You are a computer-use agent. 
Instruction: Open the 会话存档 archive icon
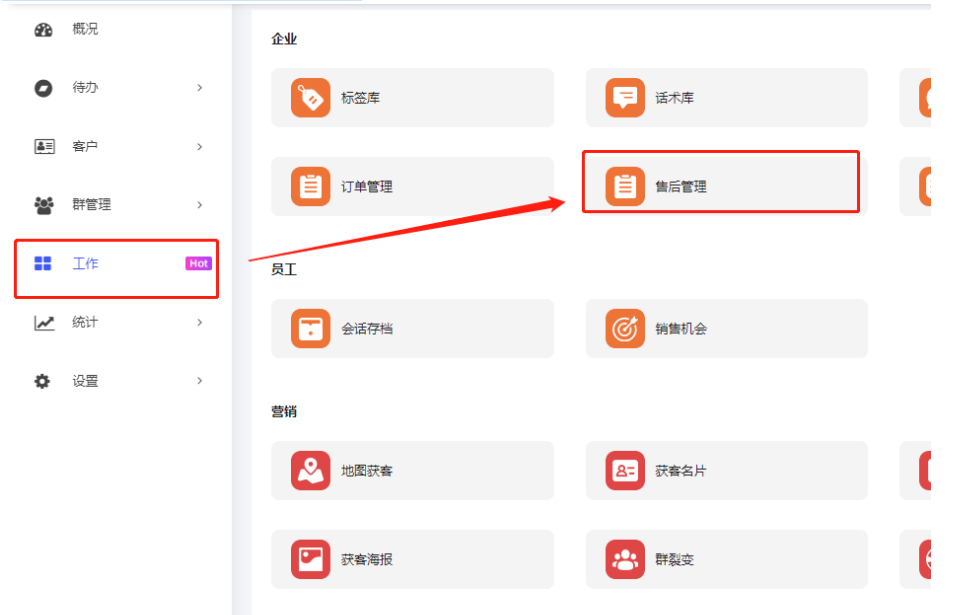311,328
